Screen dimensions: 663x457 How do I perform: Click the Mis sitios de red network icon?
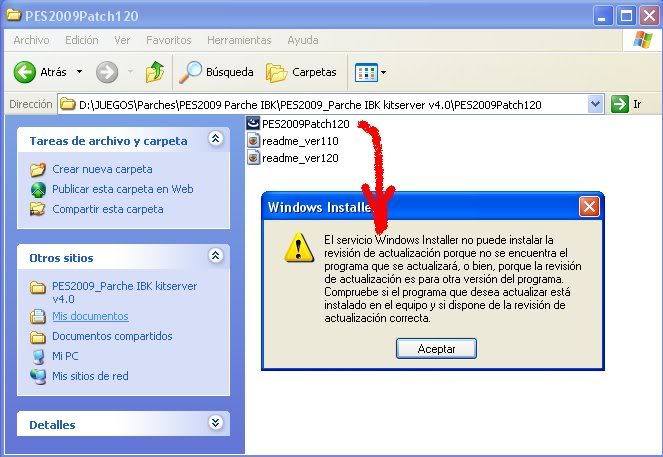[38, 376]
